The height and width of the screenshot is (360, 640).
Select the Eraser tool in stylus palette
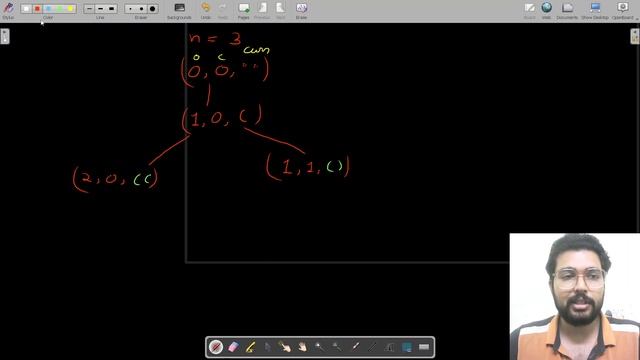233,347
